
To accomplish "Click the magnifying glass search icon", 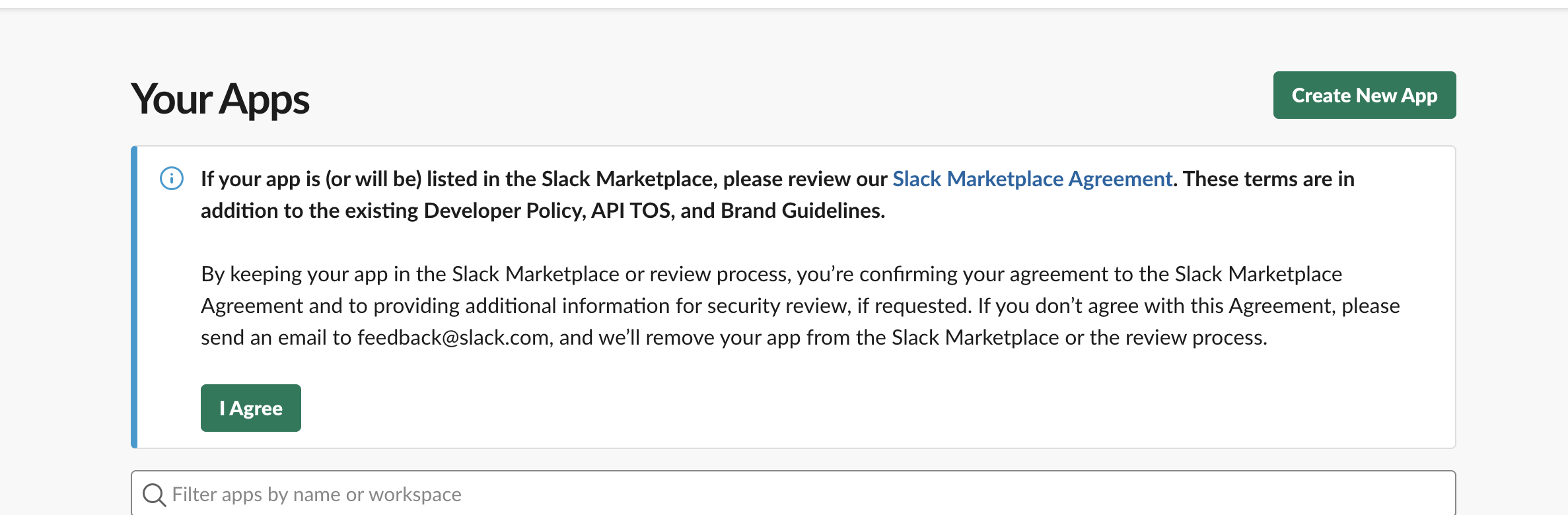I will (154, 495).
